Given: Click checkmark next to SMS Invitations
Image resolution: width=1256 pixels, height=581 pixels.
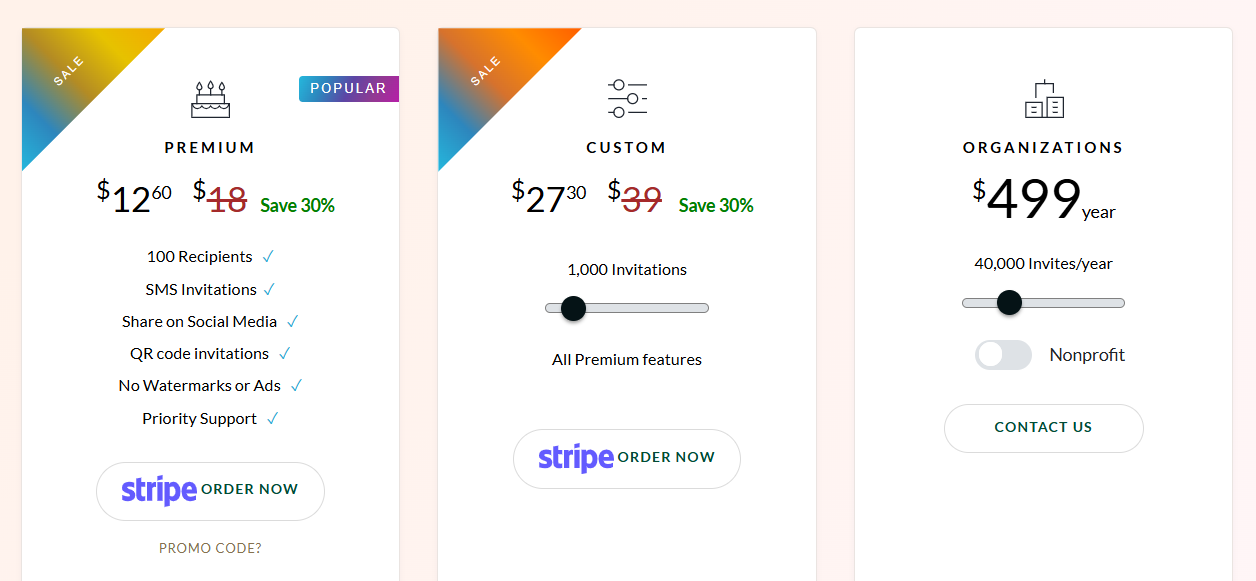Looking at the screenshot, I should pos(269,290).
